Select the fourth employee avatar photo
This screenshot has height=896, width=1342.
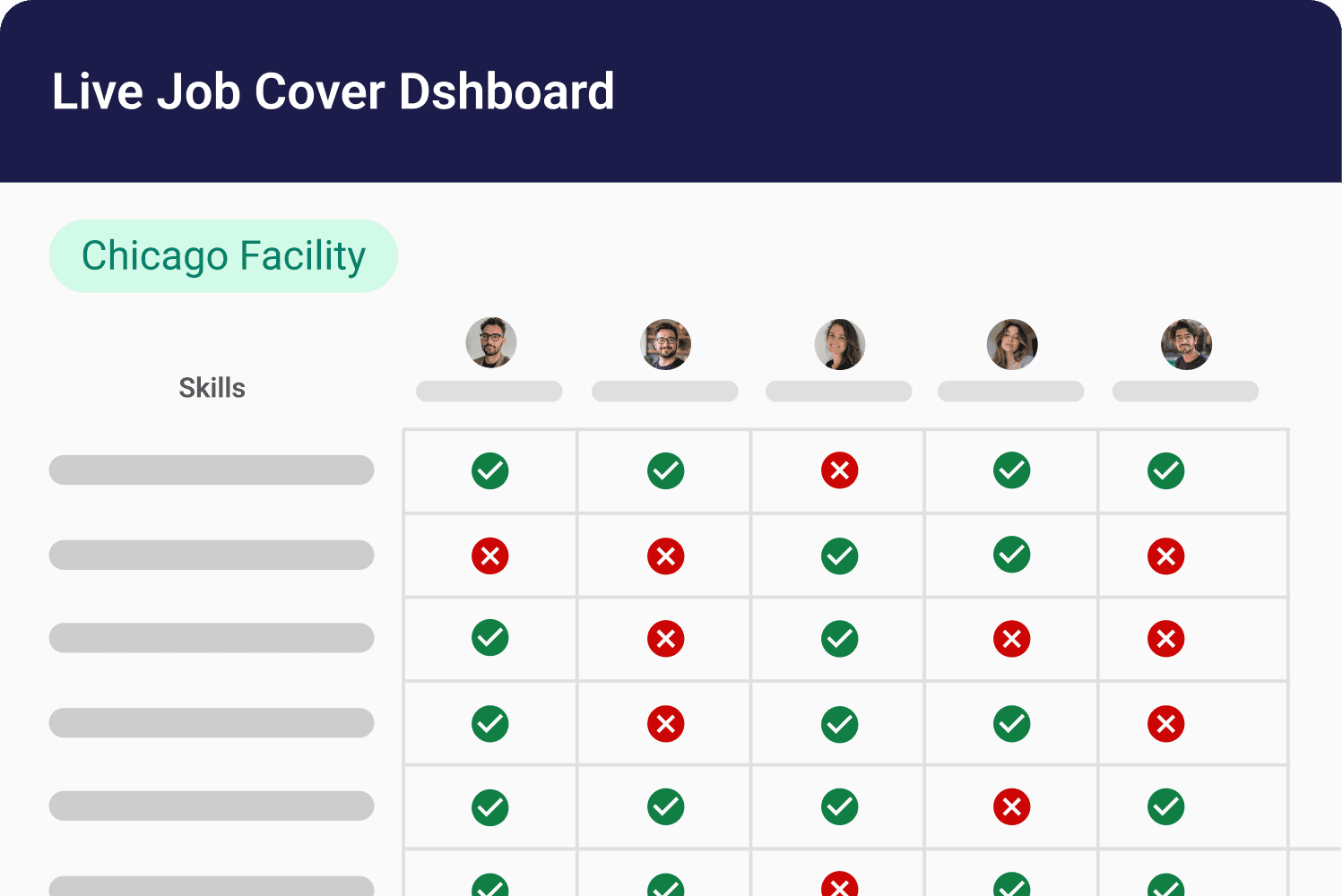point(1011,344)
